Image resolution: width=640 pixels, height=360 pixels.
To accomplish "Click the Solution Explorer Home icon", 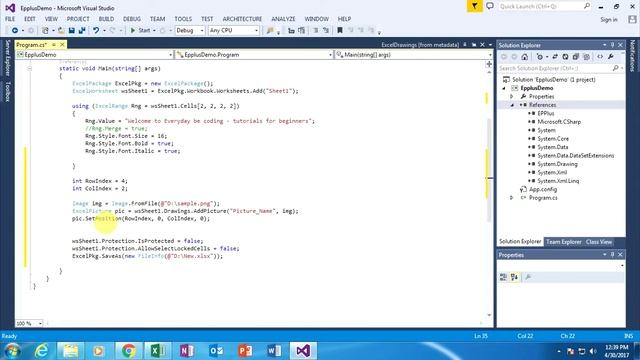I will [524, 57].
